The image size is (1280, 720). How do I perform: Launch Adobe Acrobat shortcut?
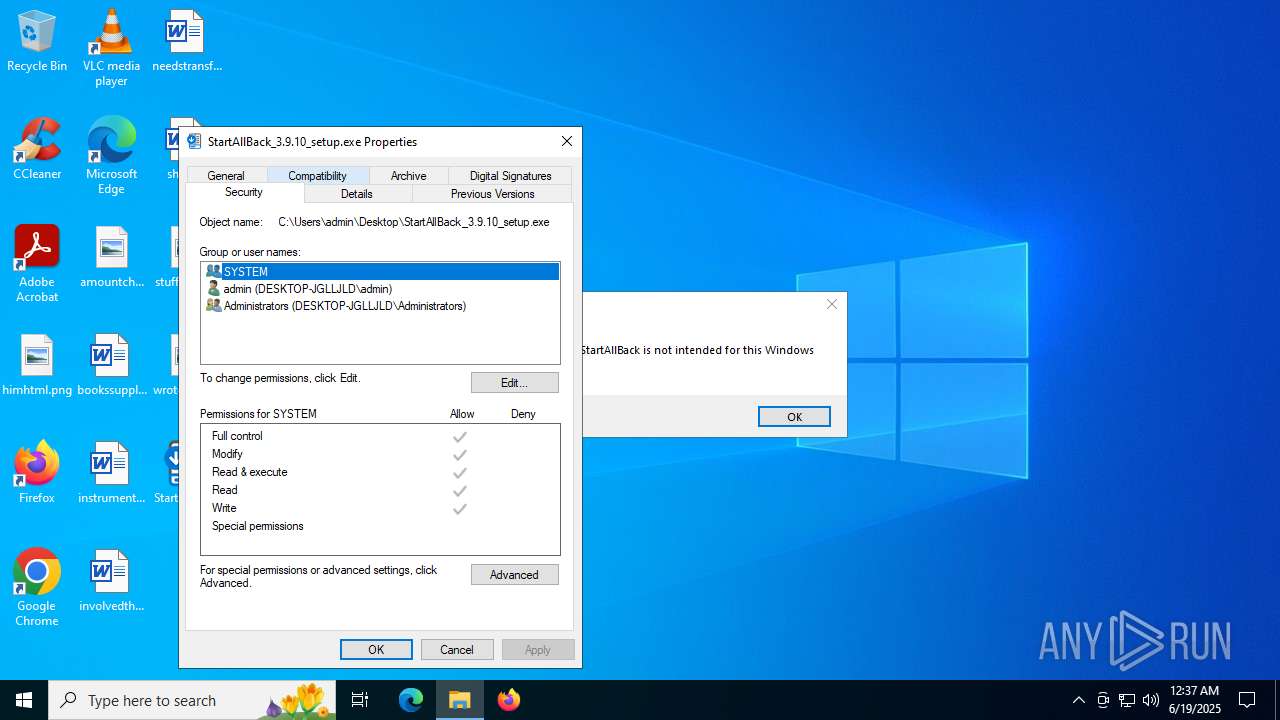(x=37, y=263)
